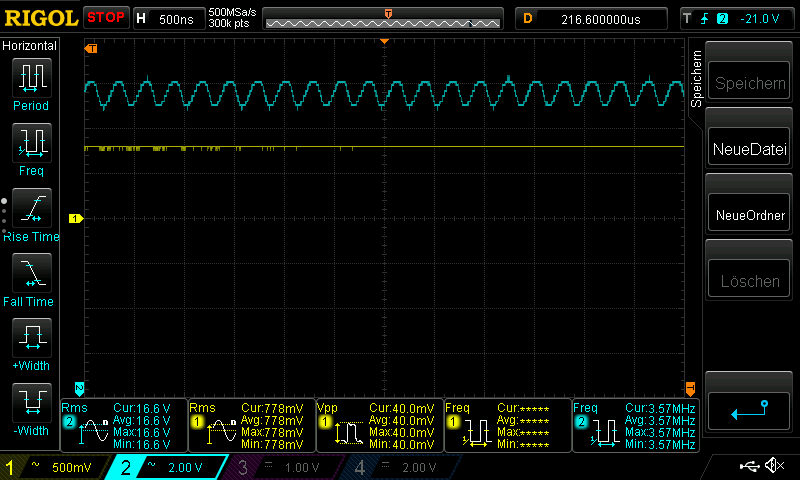Click the waveform memory overview bar
The width and height of the screenshot is (800, 480).
(x=383, y=19)
